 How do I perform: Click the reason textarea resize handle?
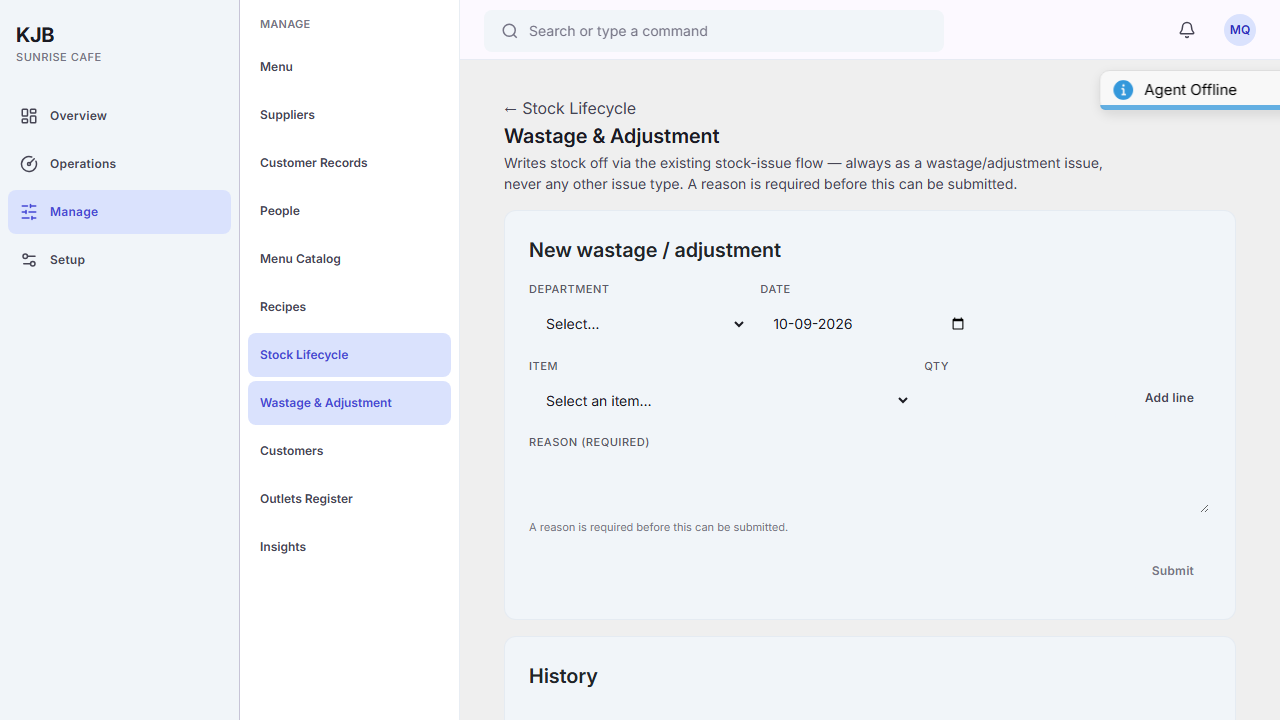tap(1204, 508)
